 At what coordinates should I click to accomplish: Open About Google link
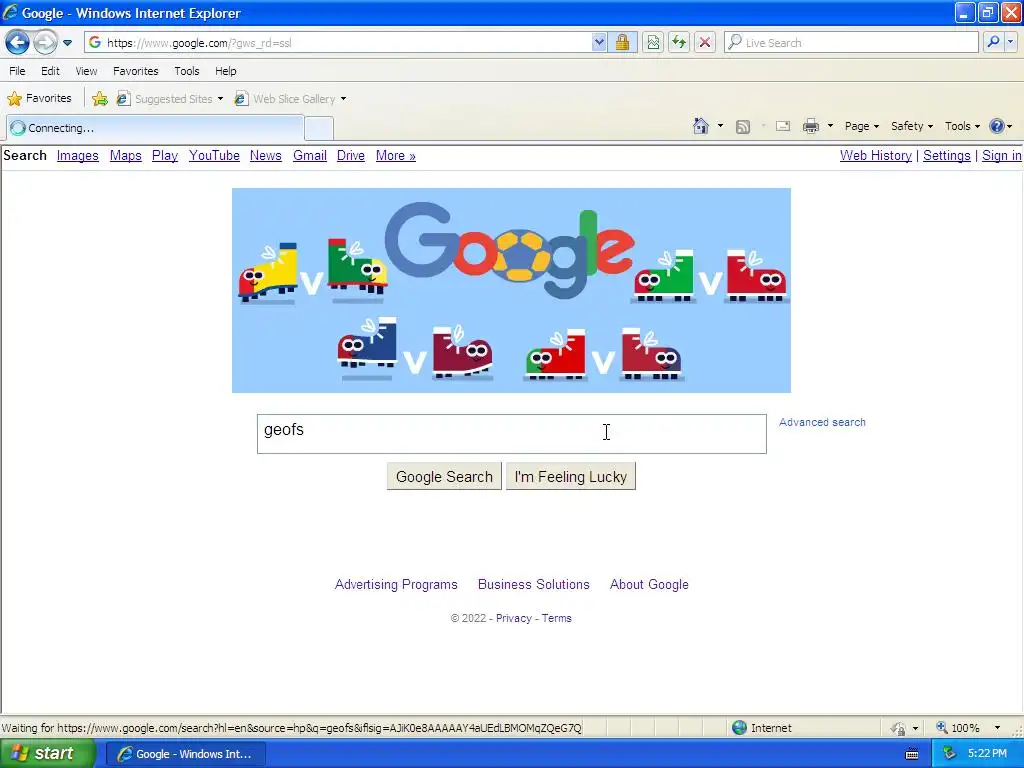(649, 584)
